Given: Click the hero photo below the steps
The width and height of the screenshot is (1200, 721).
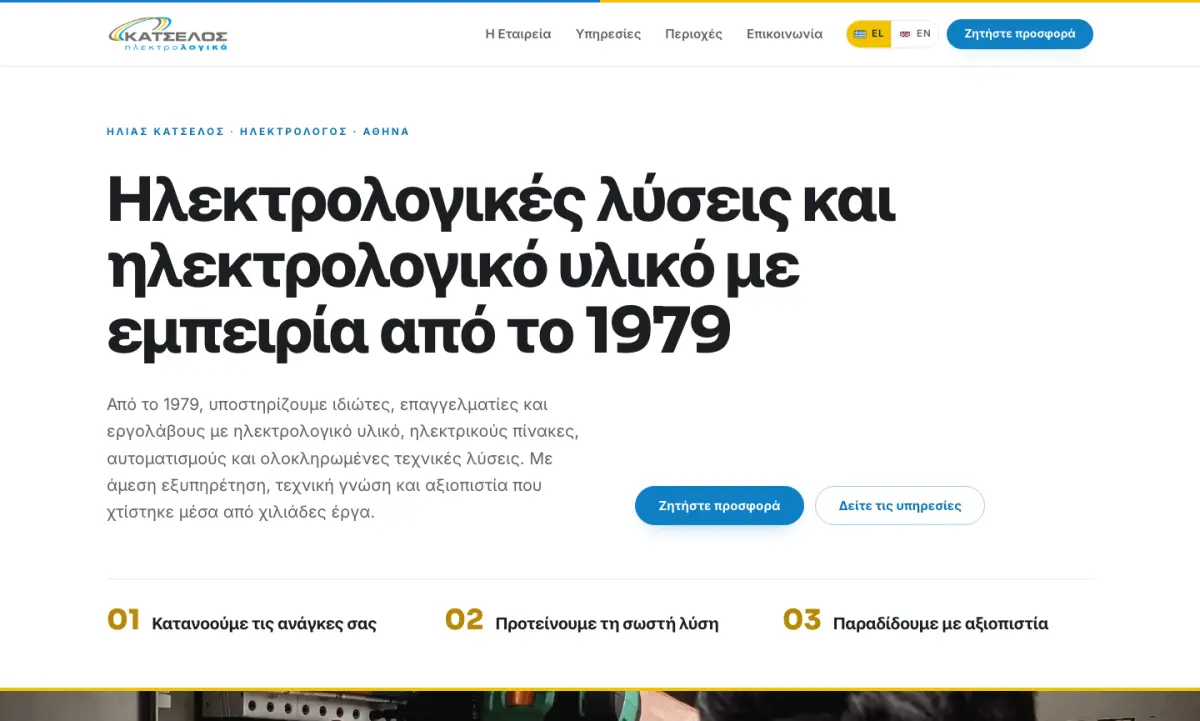Looking at the screenshot, I should pos(600,706).
